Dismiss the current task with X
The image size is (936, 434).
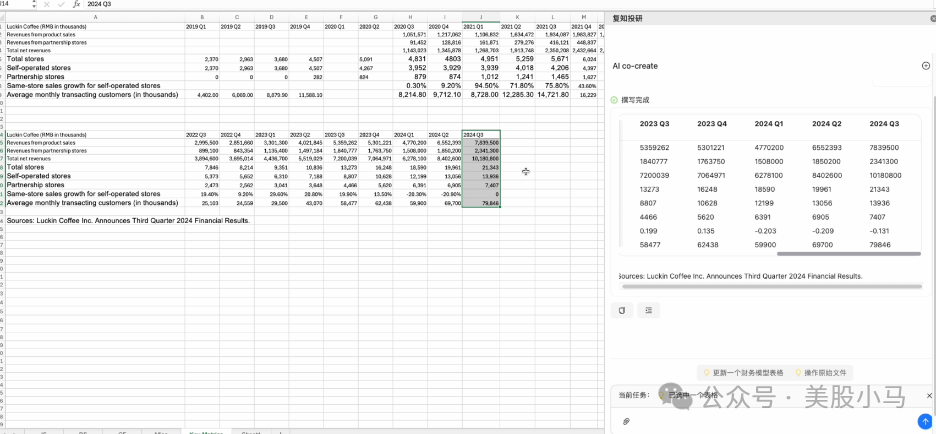click(x=929, y=396)
